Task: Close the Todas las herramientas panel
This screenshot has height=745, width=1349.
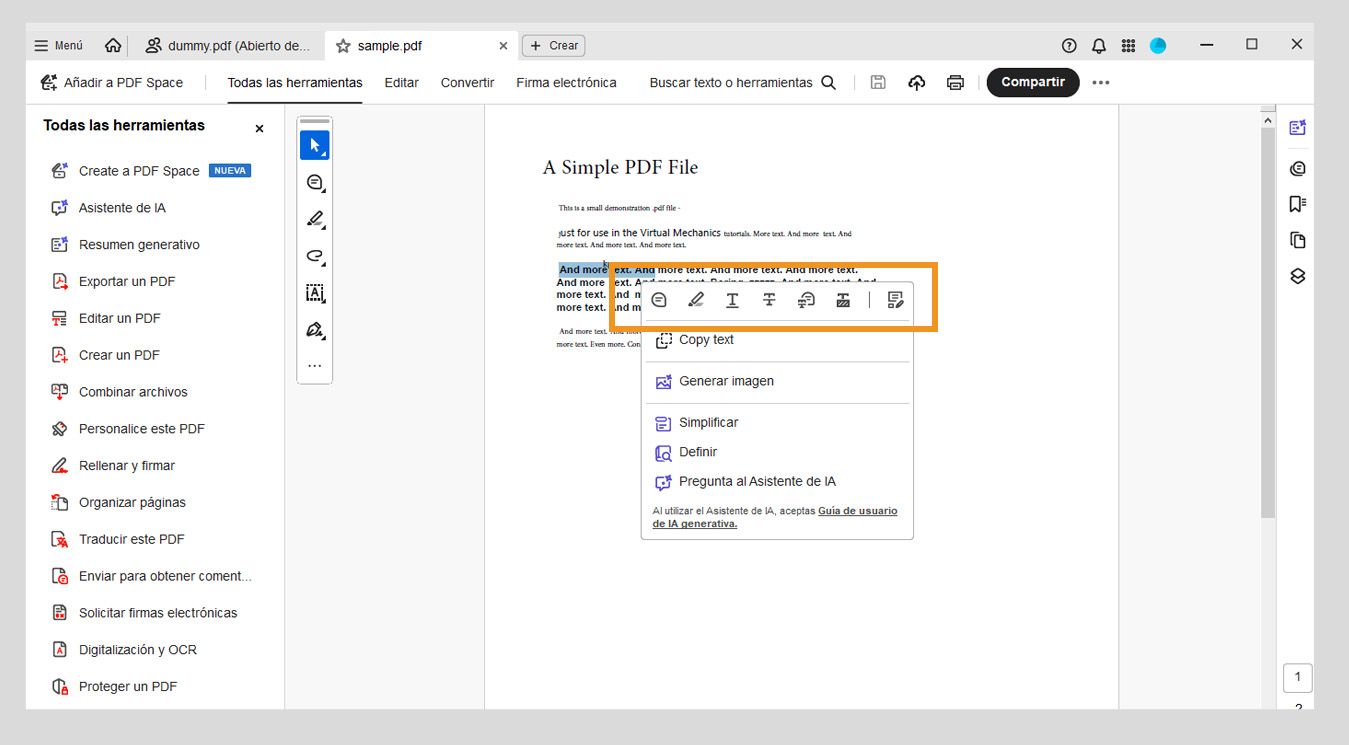Action: (259, 128)
